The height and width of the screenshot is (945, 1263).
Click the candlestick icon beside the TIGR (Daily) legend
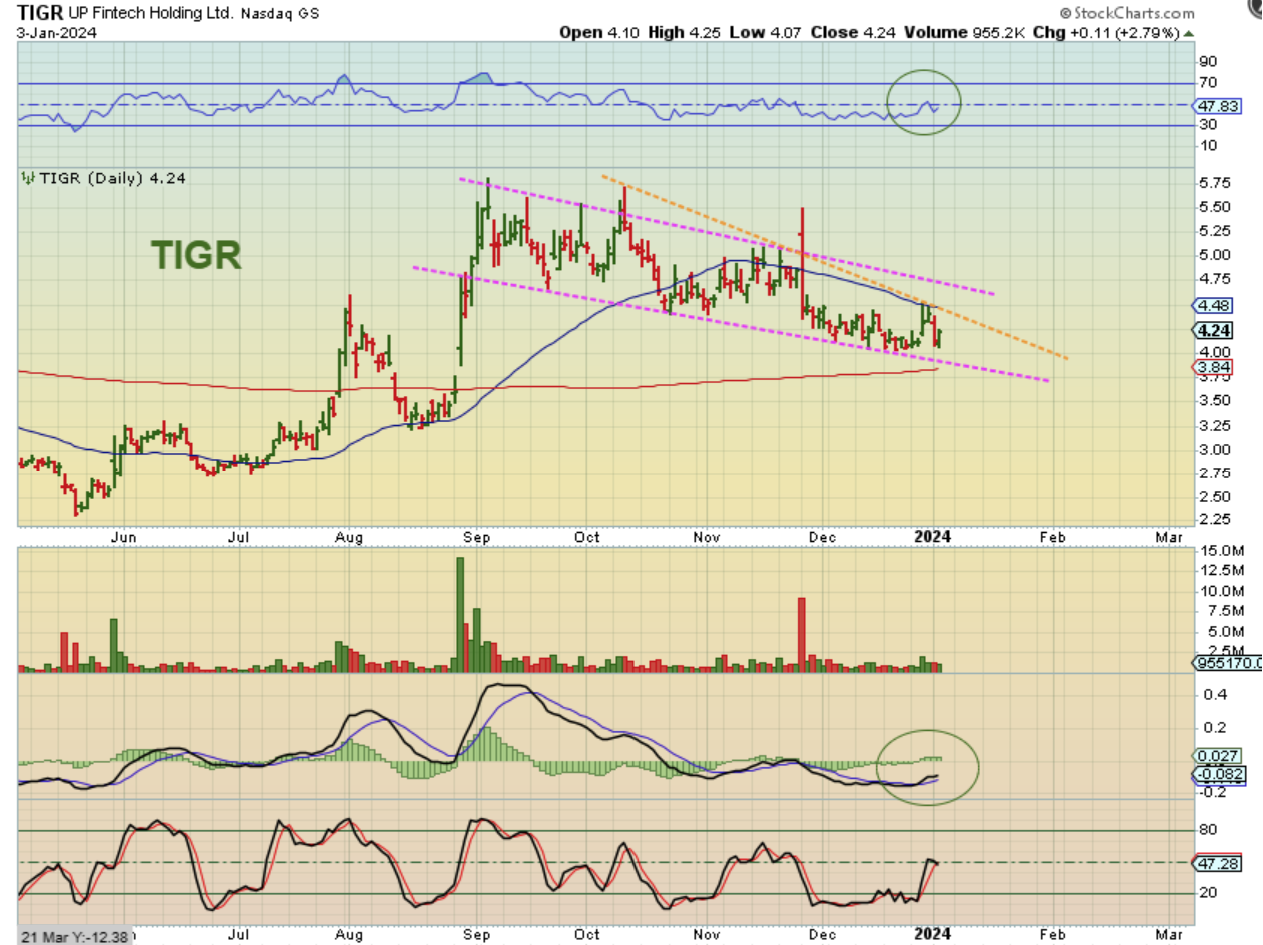pos(28,178)
